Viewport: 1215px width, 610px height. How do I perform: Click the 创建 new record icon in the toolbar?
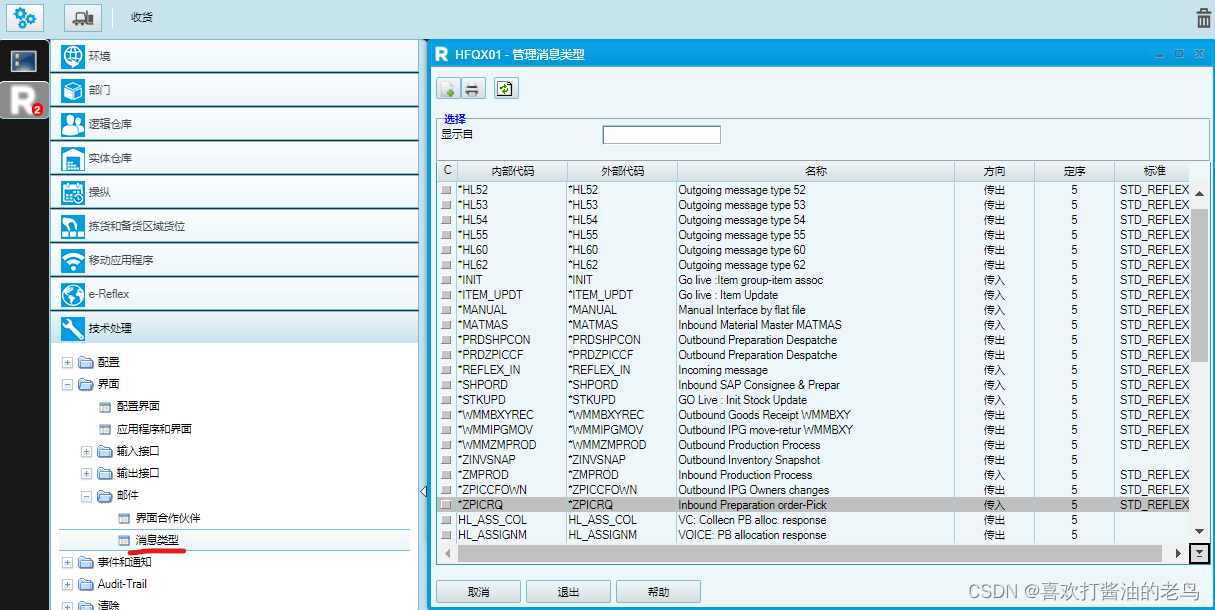(447, 88)
